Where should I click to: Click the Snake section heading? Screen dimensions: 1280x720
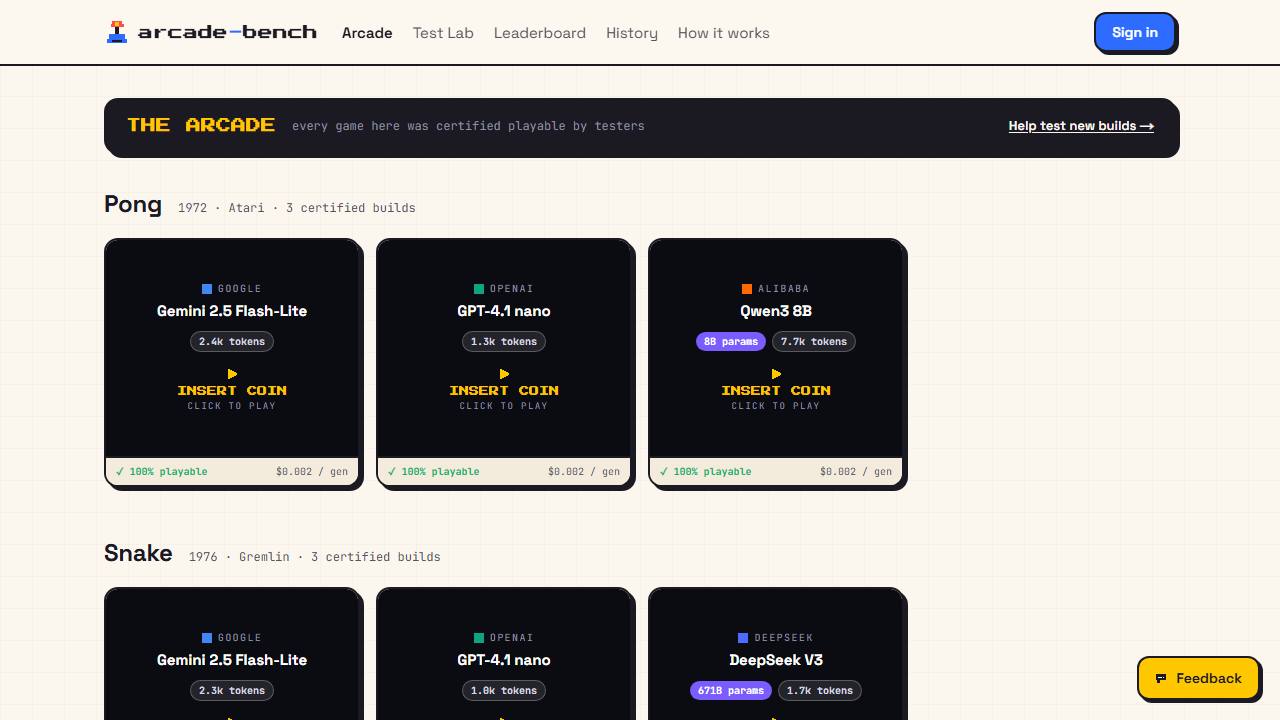pos(138,554)
